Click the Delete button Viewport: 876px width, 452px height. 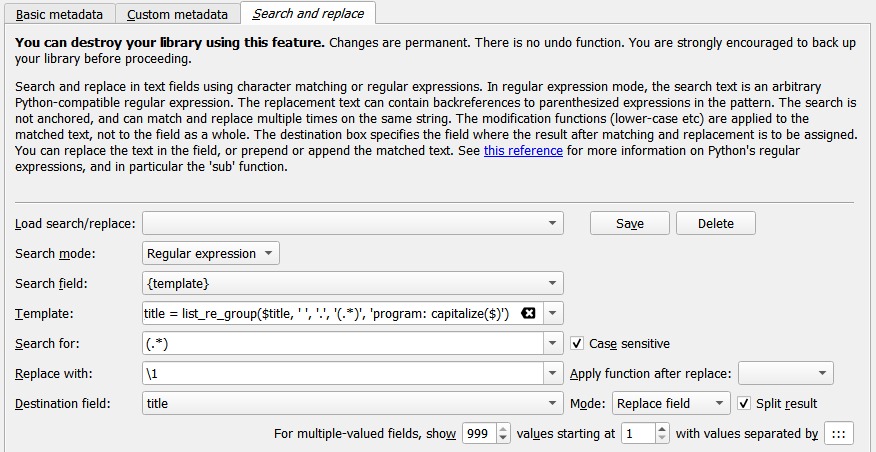[715, 223]
